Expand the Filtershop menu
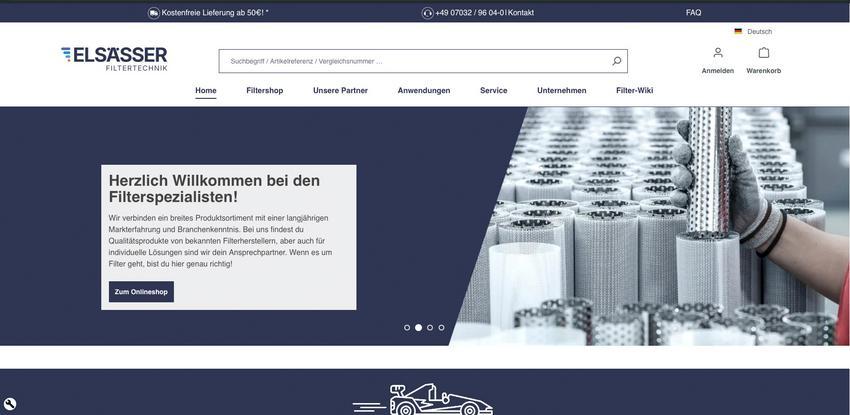Image resolution: width=850 pixels, height=415 pixels. (265, 90)
